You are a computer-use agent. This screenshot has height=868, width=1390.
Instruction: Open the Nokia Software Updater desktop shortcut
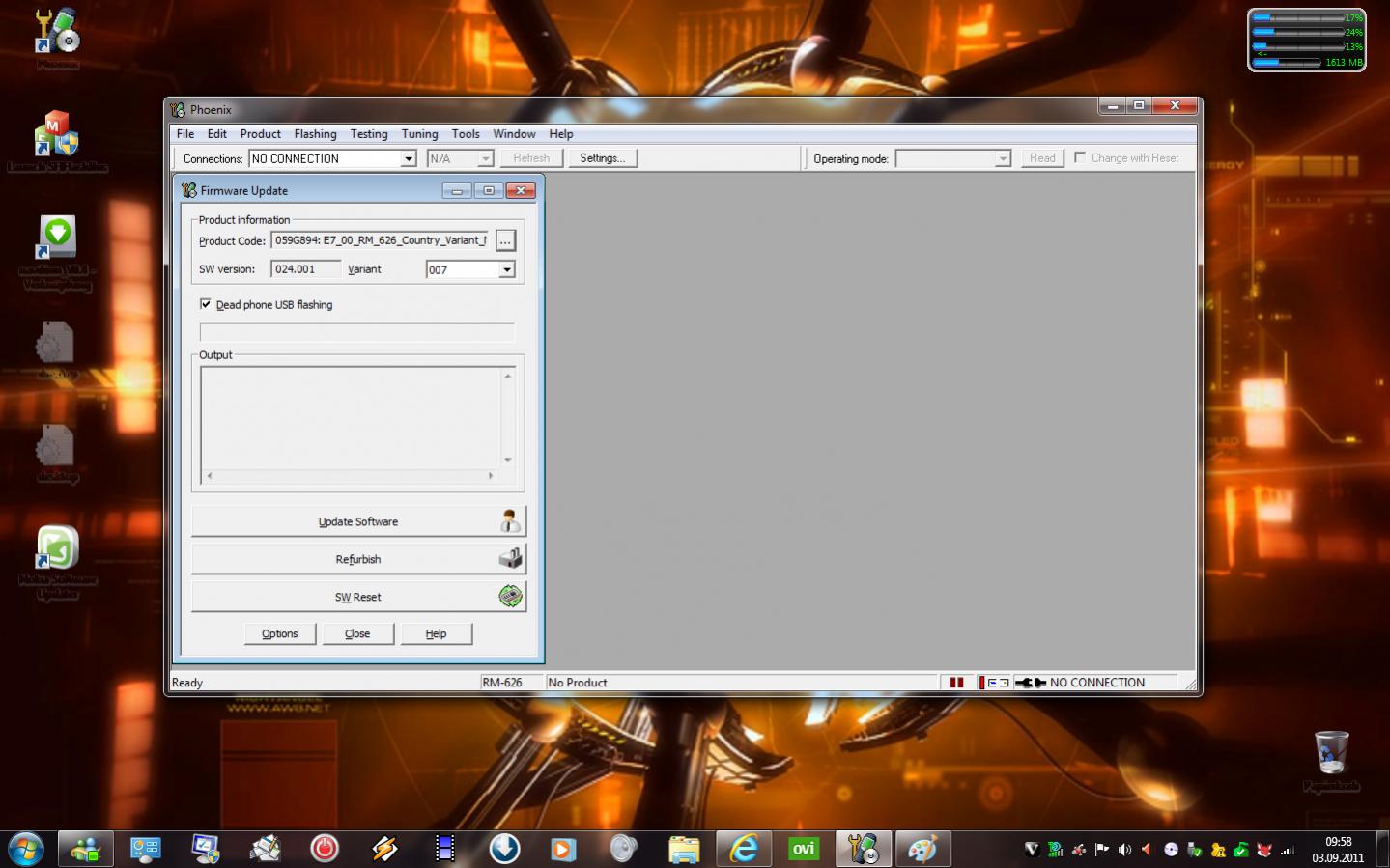coord(57,547)
